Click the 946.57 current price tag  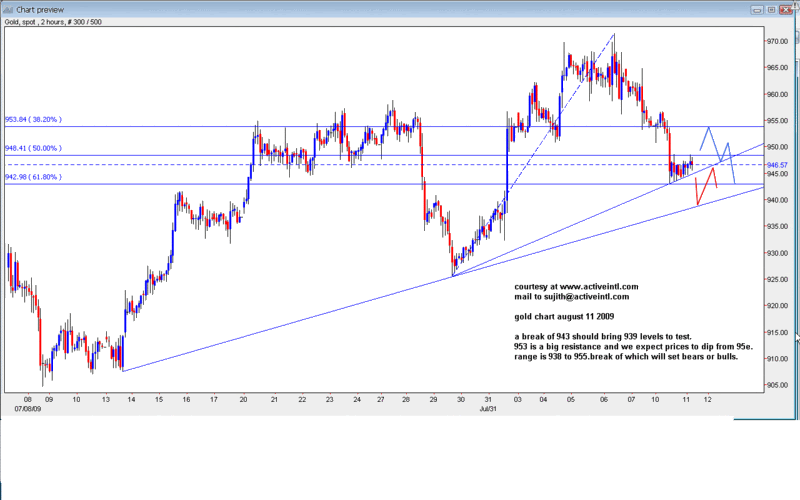tap(778, 165)
